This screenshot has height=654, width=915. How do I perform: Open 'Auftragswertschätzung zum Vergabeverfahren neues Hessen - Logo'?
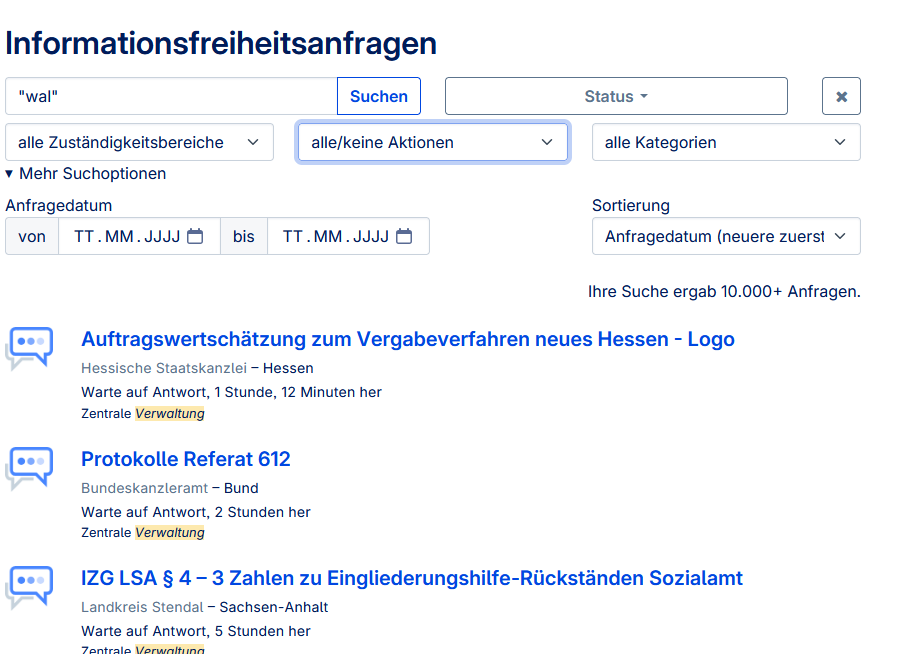click(x=408, y=340)
